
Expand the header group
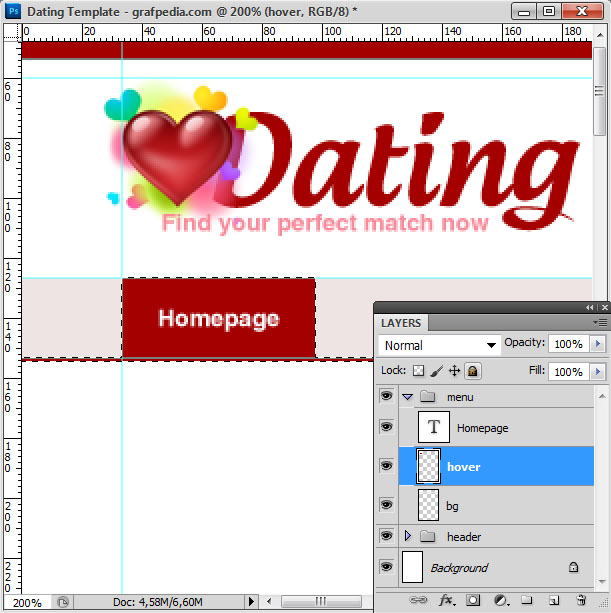(407, 536)
